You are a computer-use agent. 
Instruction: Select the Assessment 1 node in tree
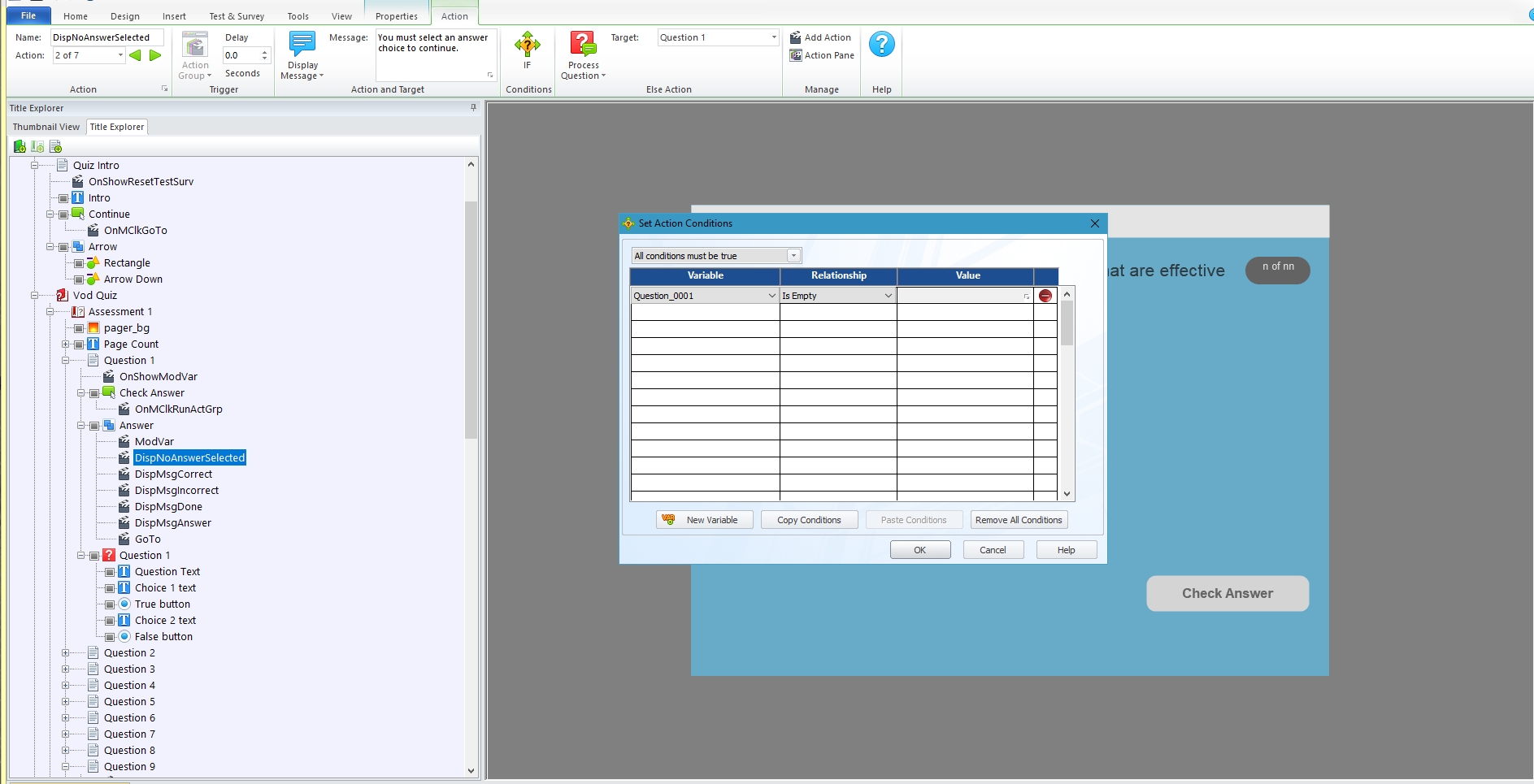[120, 311]
